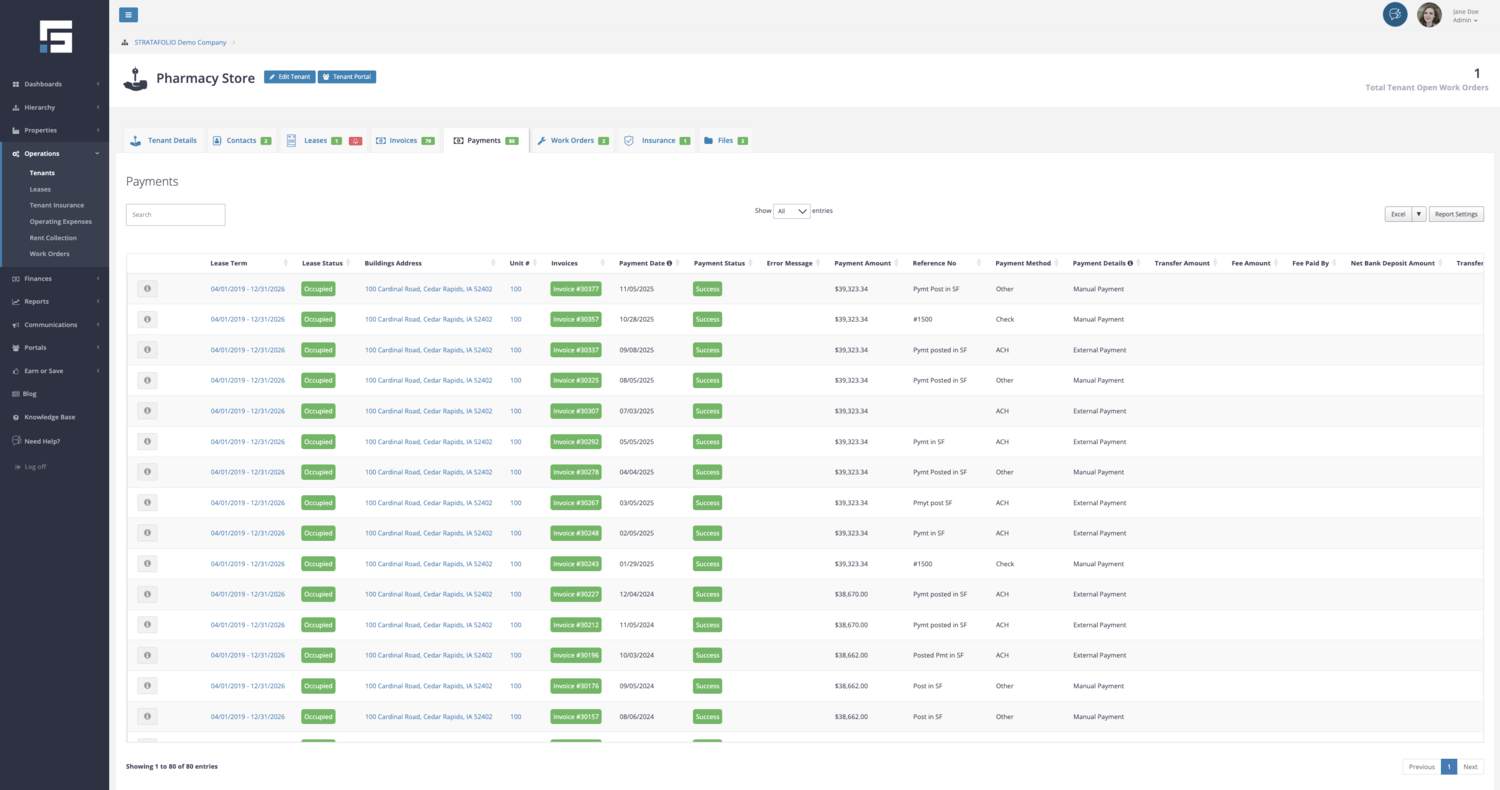Image resolution: width=1500 pixels, height=790 pixels.
Task: Sort table by Payment Amount column
Action: click(862, 263)
